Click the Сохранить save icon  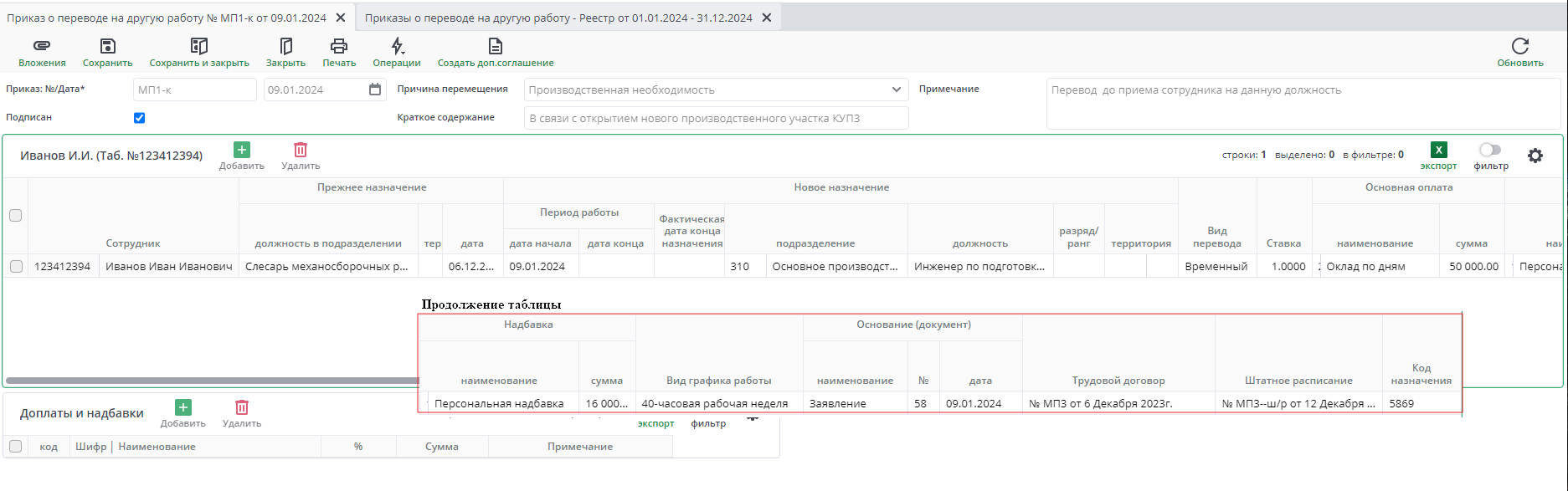tap(107, 46)
